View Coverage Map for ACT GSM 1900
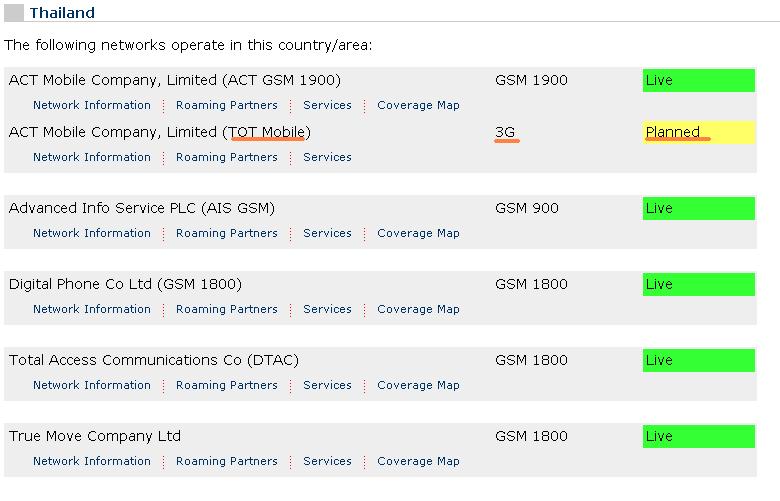 coord(418,105)
